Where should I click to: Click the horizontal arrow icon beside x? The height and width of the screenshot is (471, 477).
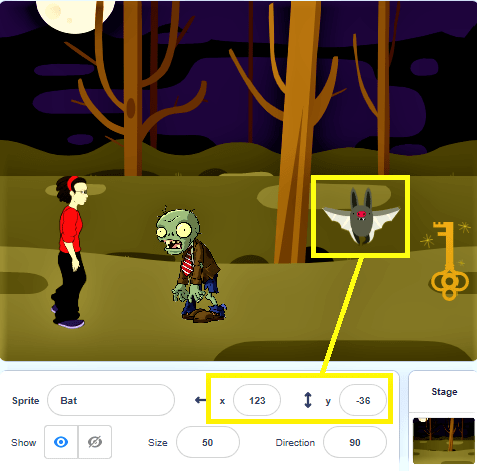200,400
